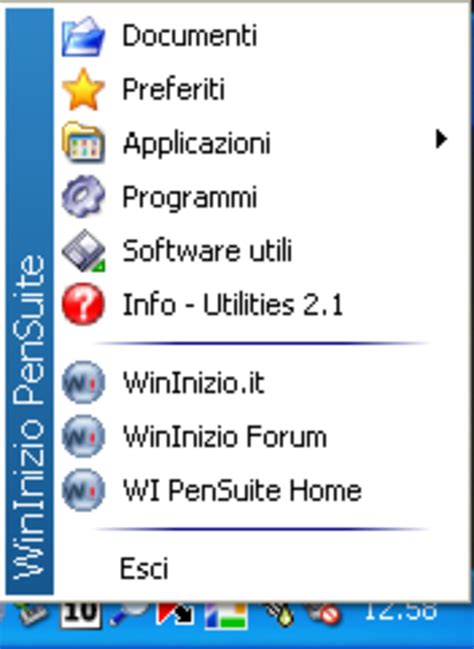Click the WinInizio Forum globe icon
Image resolution: width=474 pixels, height=649 pixels.
pyautogui.click(x=83, y=436)
